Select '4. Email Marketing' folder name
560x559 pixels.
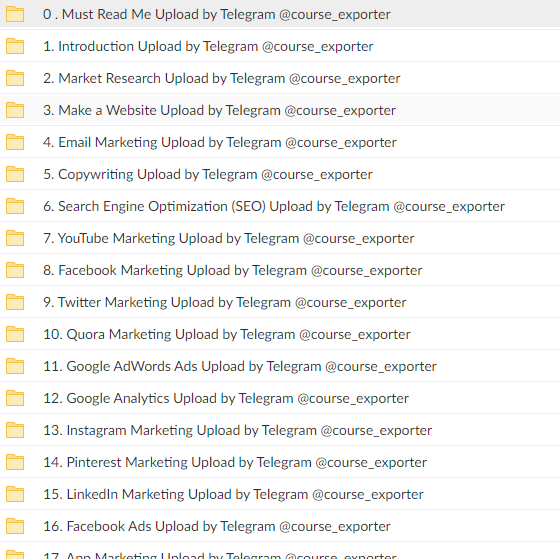[220, 143]
